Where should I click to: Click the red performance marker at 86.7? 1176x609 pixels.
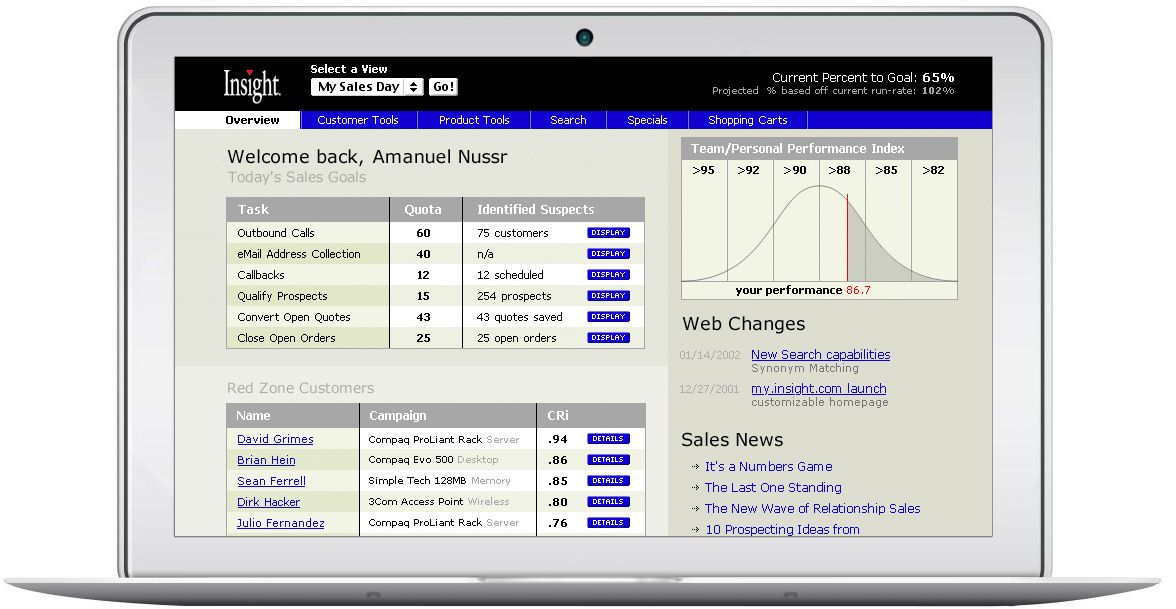pyautogui.click(x=846, y=235)
